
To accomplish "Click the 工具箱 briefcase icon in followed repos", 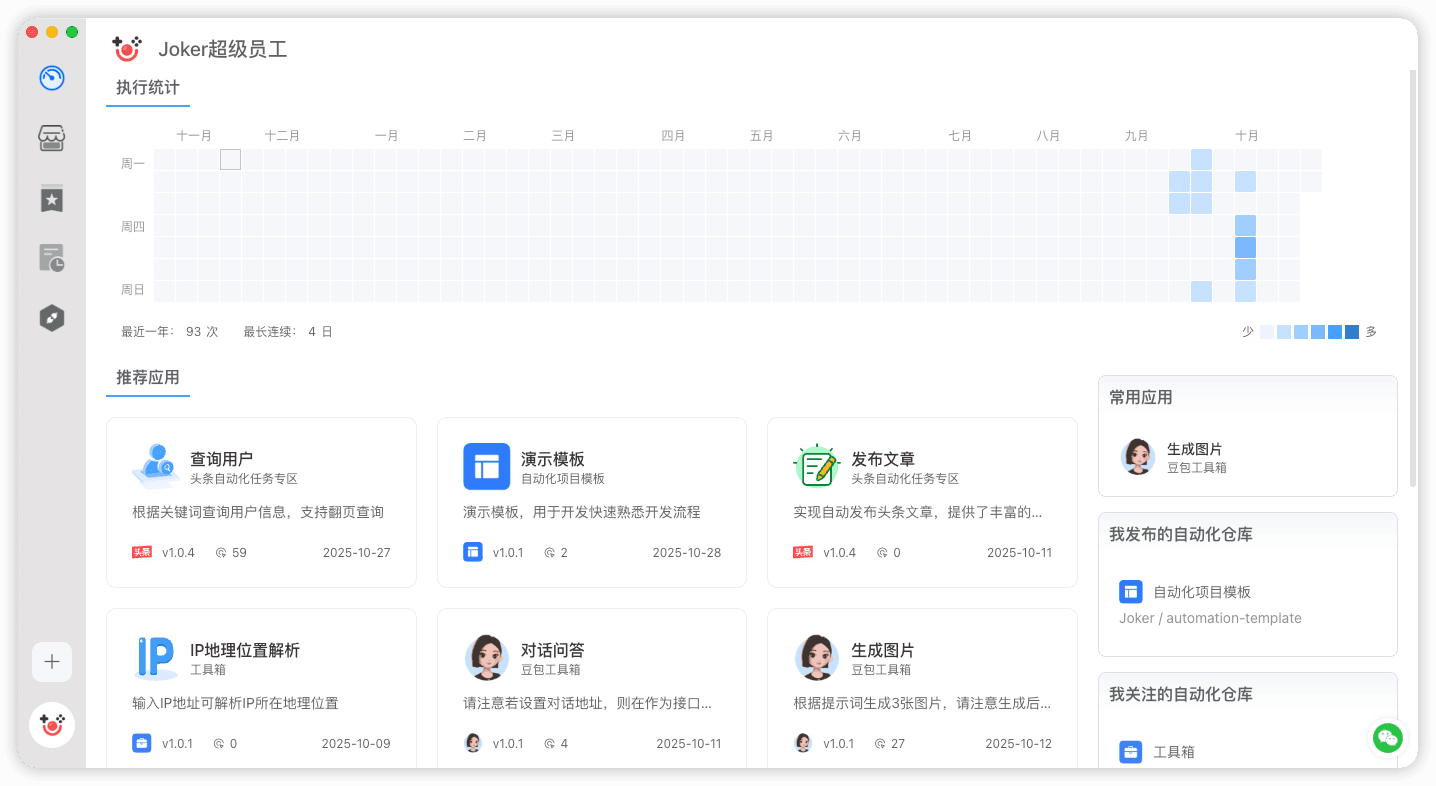I will [1131, 751].
